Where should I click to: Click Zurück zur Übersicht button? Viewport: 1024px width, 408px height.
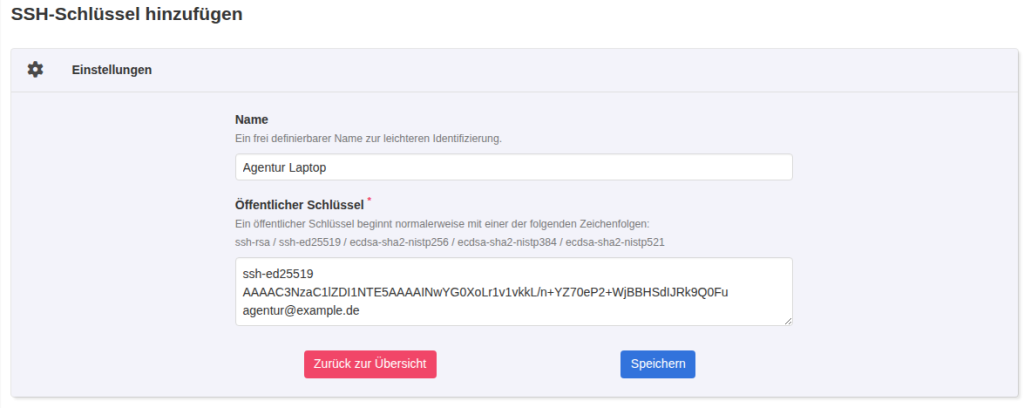(370, 364)
